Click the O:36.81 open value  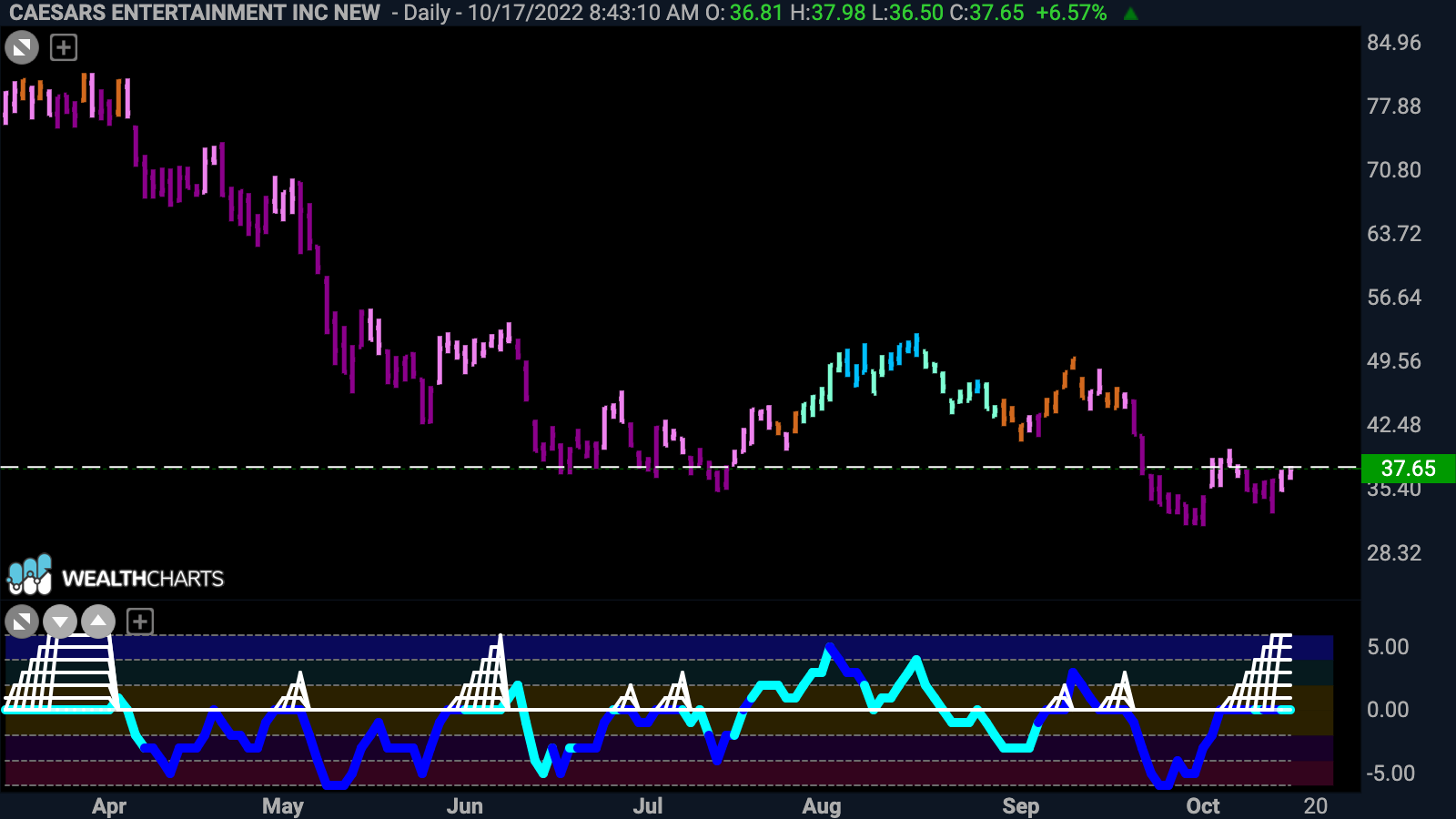[x=744, y=13]
